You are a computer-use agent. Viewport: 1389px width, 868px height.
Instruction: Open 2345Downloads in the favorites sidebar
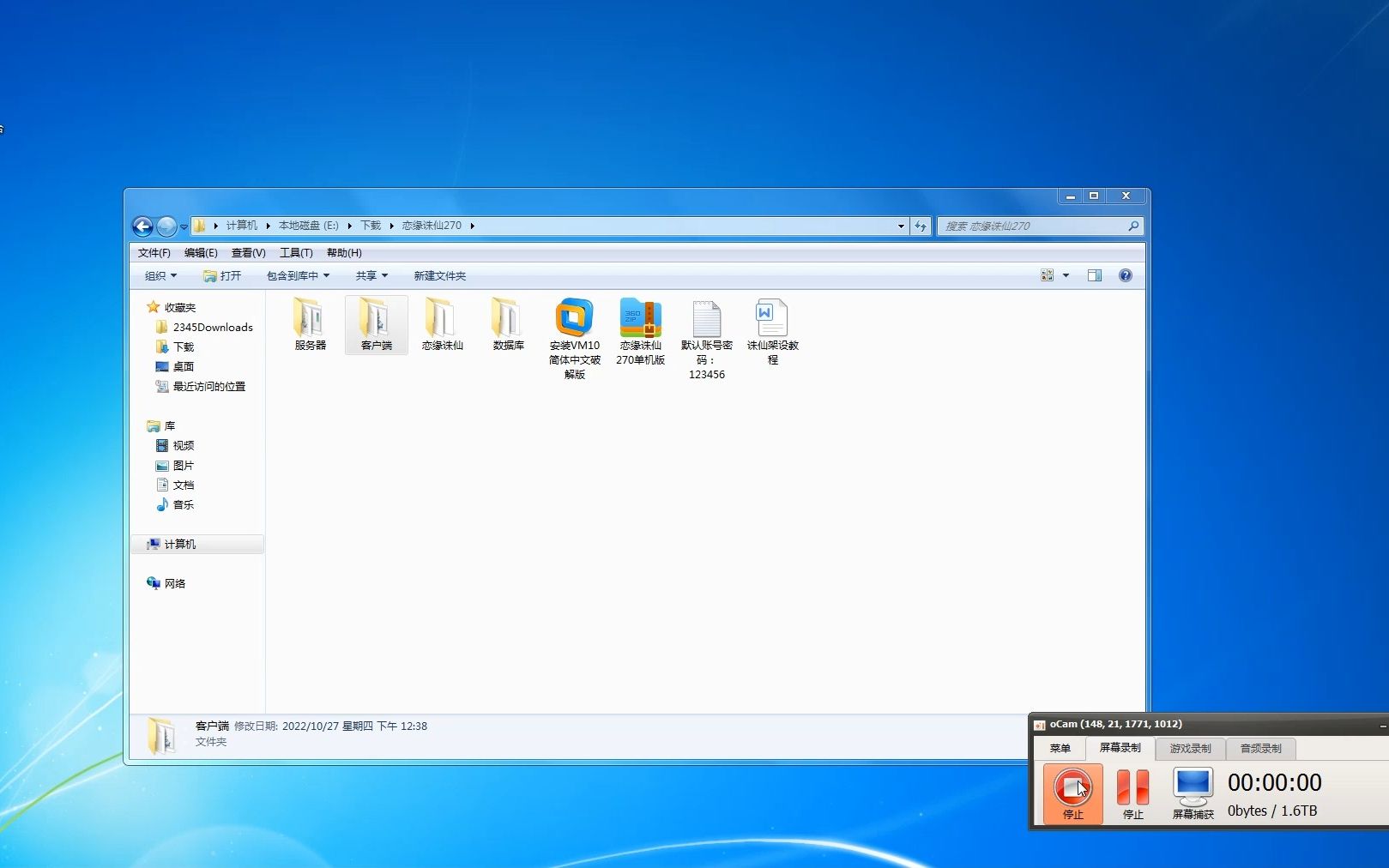coord(204,327)
